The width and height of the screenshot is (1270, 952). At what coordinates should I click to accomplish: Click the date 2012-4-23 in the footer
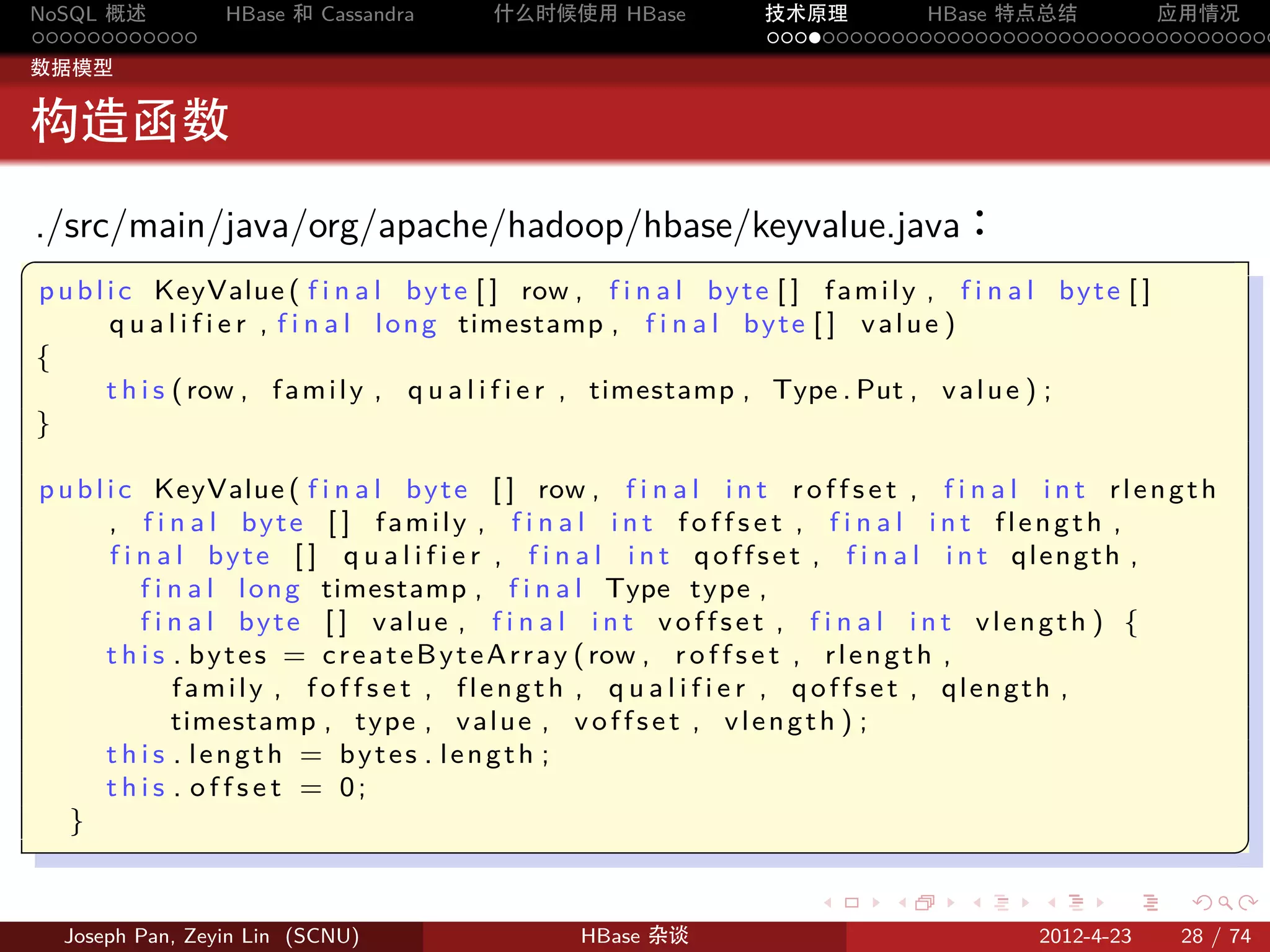coord(1085,936)
